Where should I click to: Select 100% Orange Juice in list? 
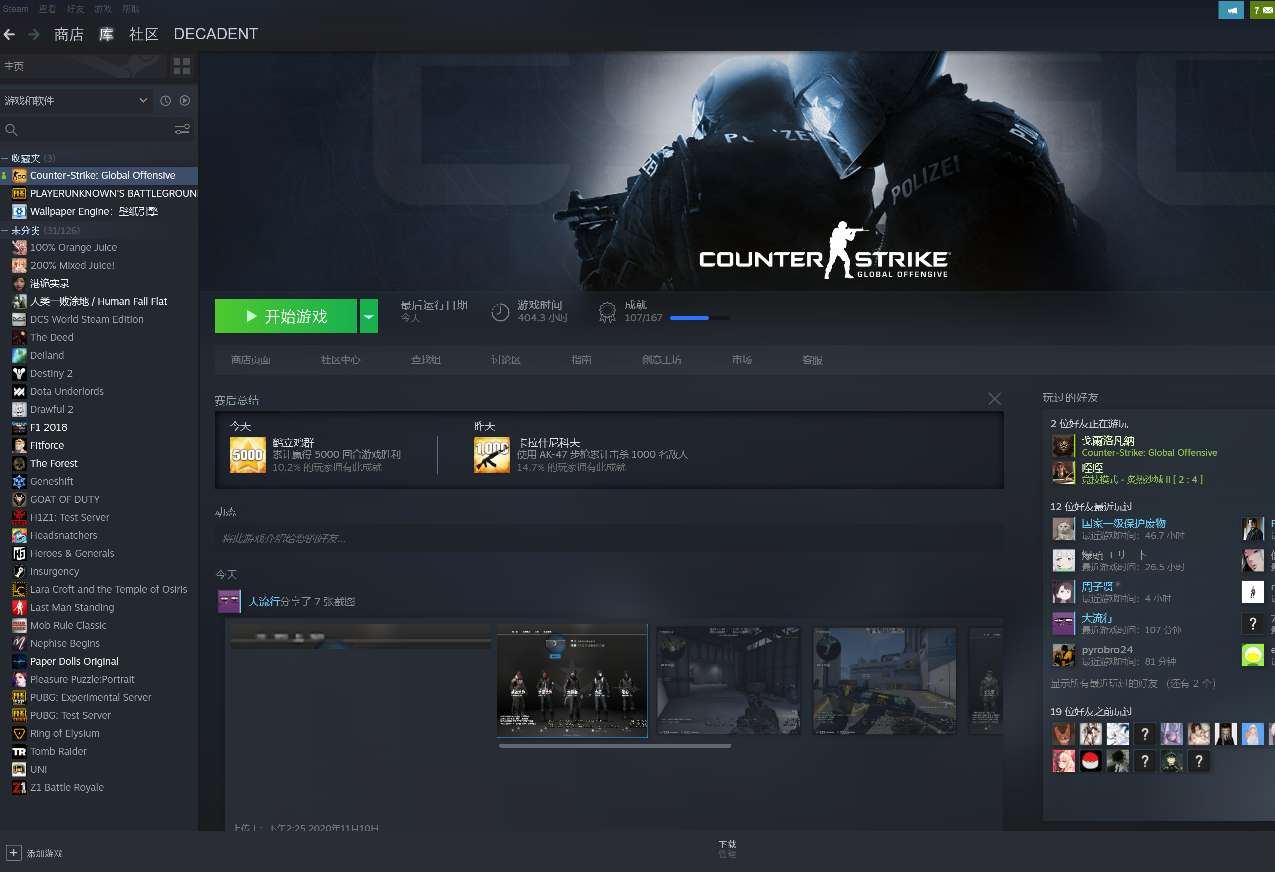coord(73,247)
